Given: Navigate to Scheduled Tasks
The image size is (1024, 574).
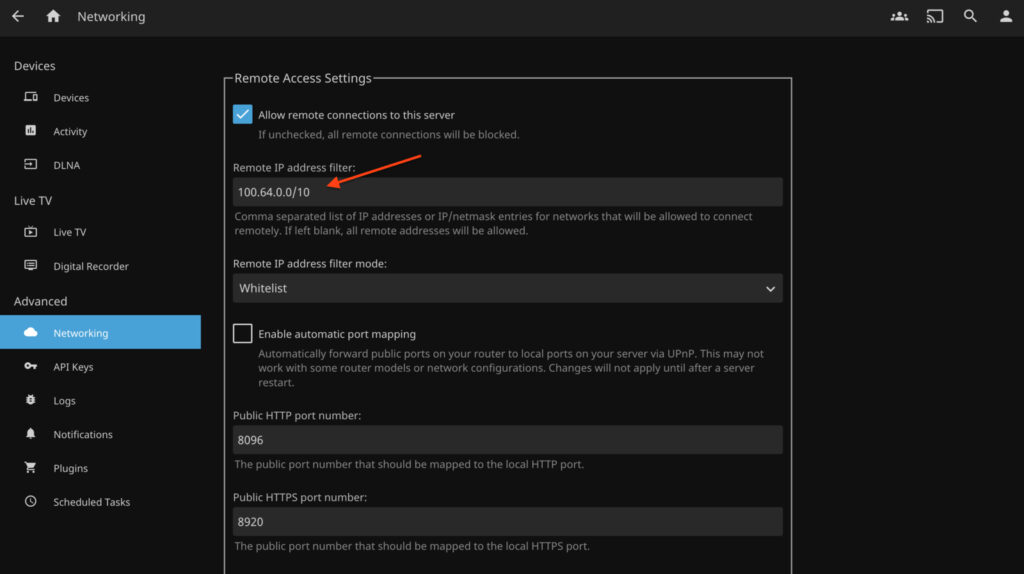Looking at the screenshot, I should click(91, 502).
